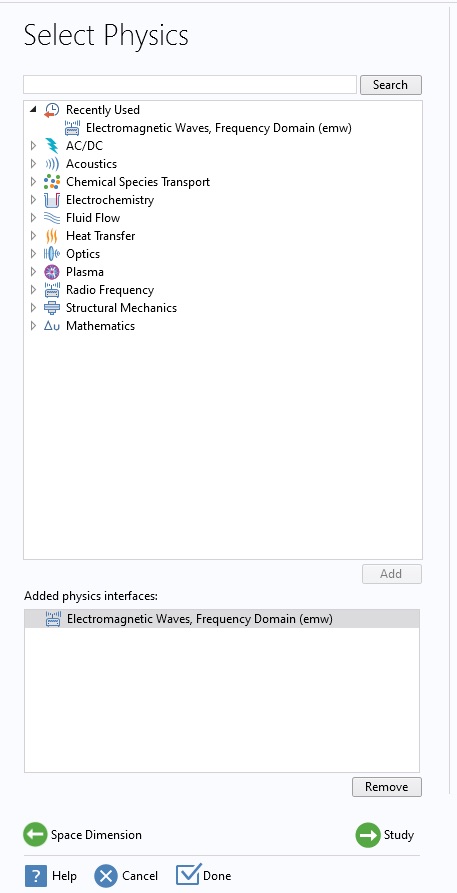Screen dimensions: 457x893
Task: Select the Electrochemistry tree item
Action: 109,200
